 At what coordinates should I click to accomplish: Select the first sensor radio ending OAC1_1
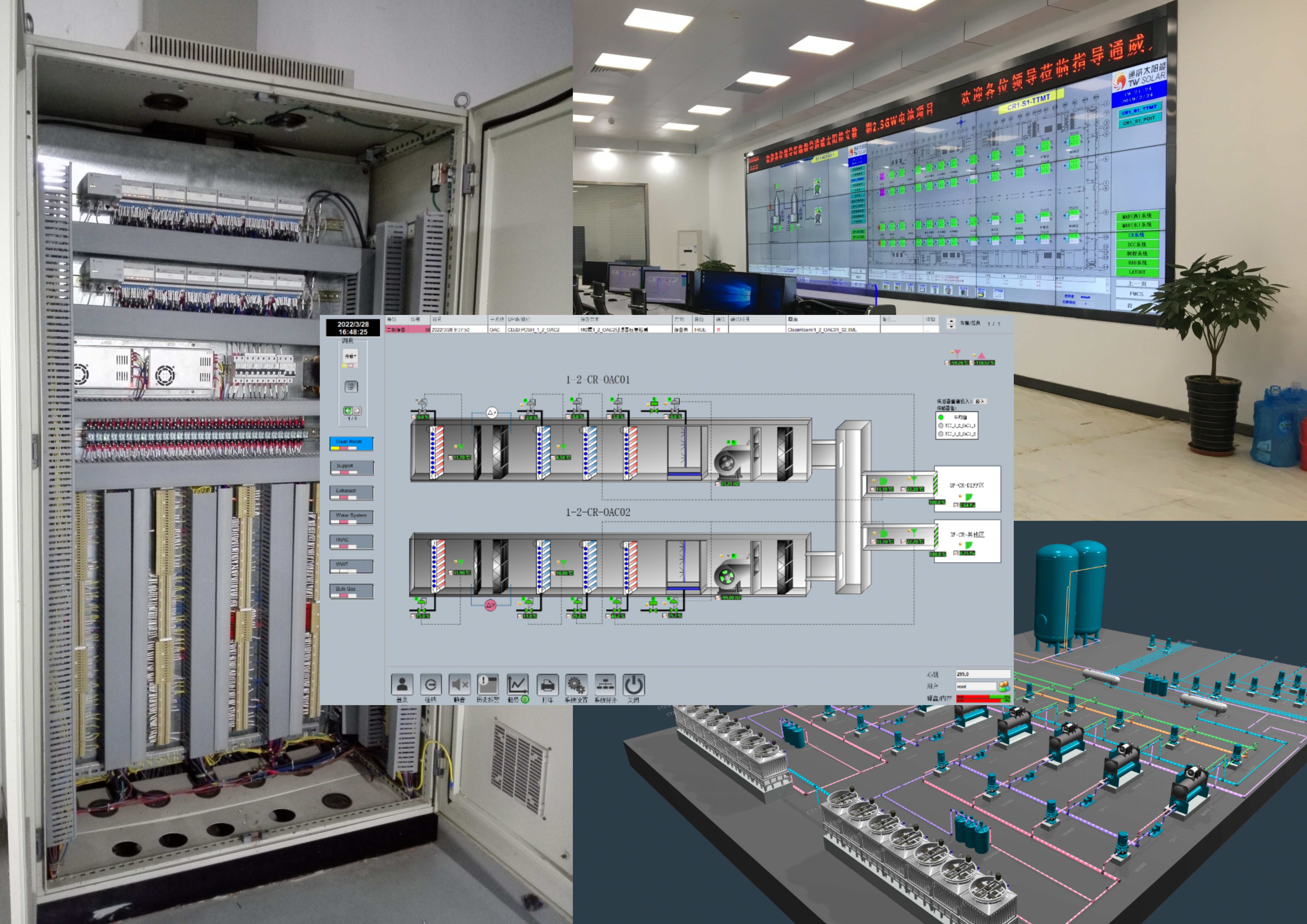tap(941, 426)
